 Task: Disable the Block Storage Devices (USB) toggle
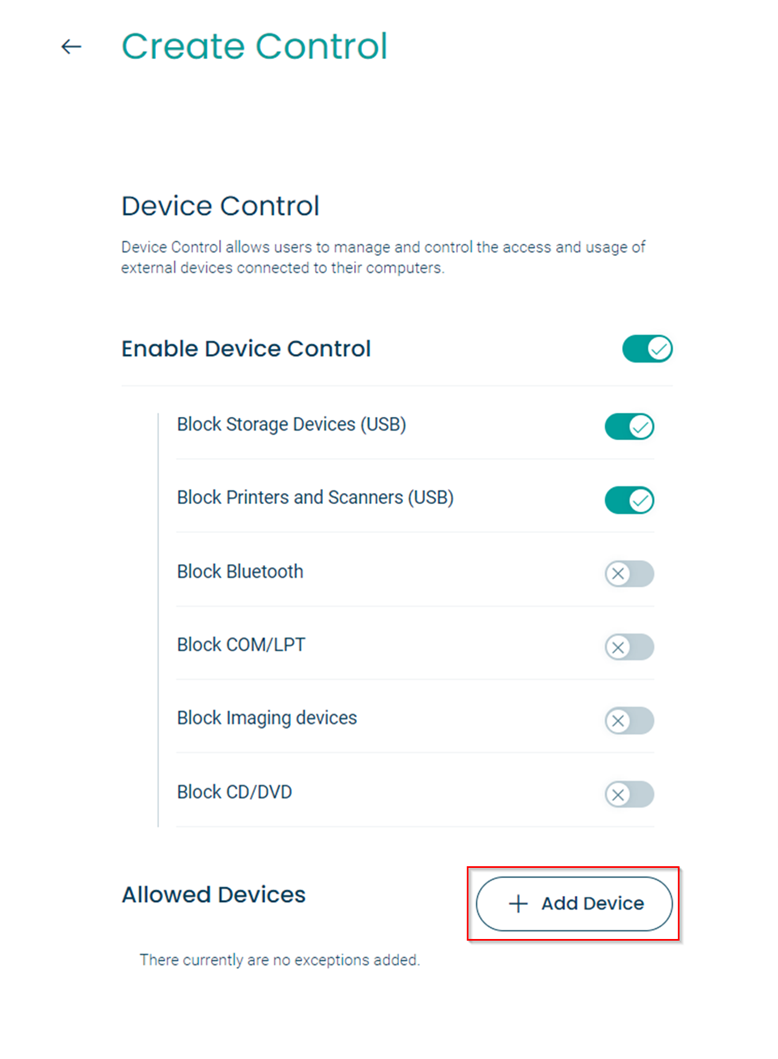click(629, 426)
